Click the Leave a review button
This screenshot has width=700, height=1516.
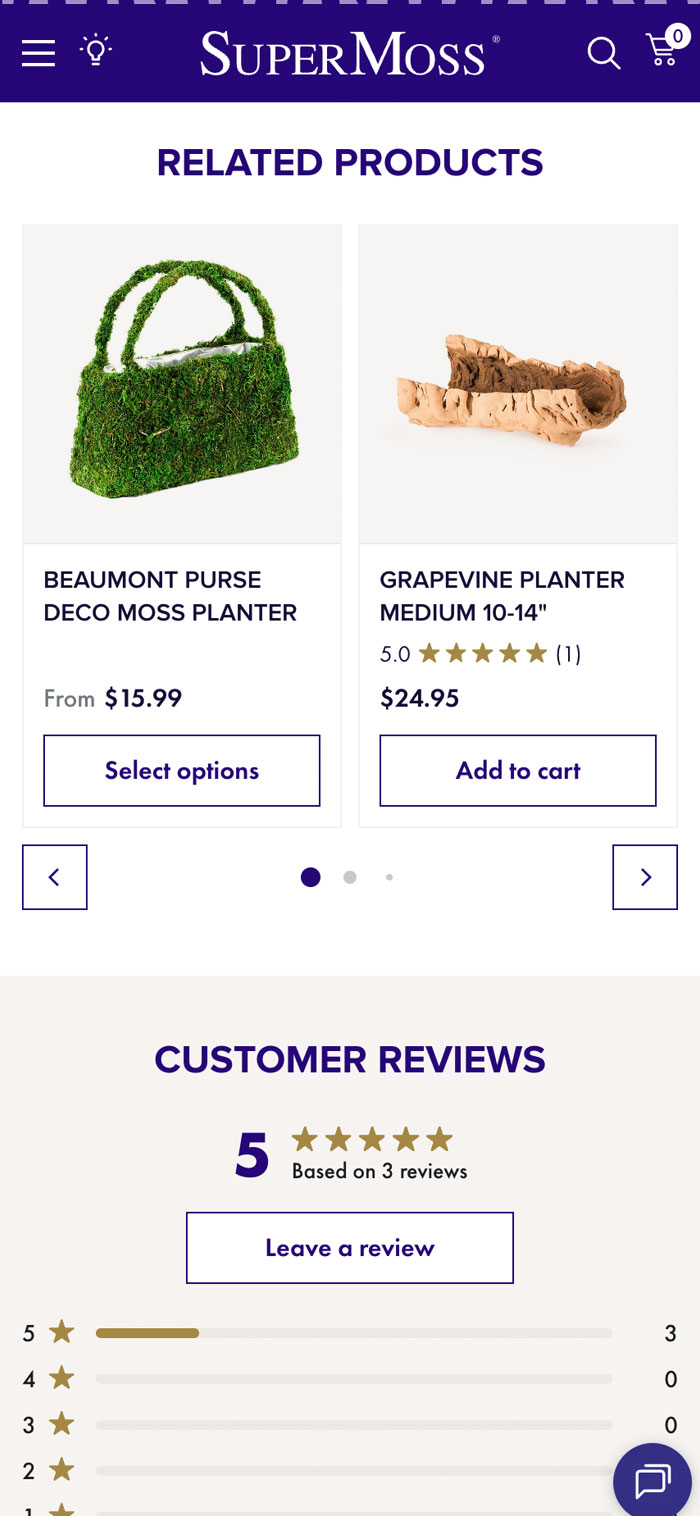pos(349,1247)
